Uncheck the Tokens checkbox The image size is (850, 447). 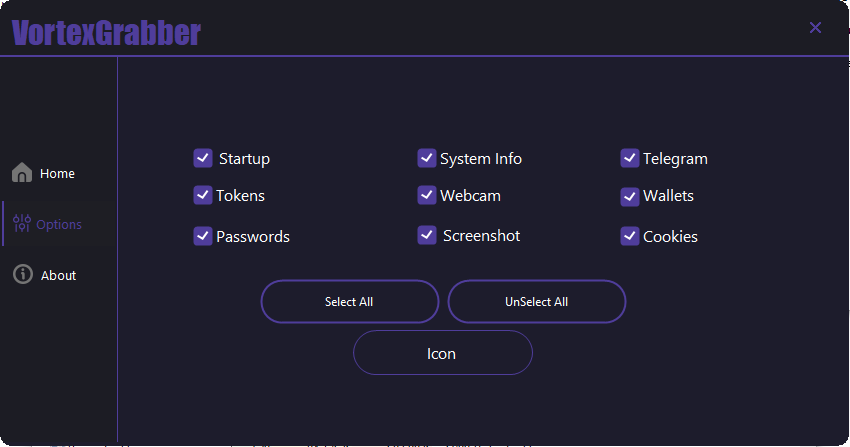203,195
